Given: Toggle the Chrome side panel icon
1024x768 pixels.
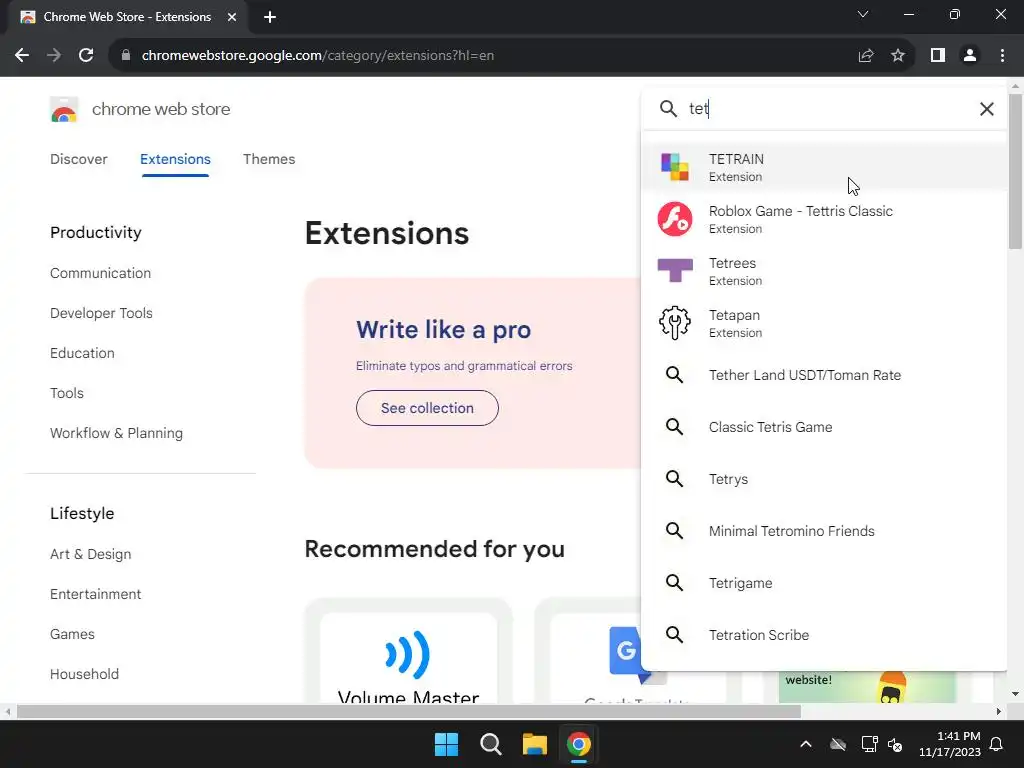Looking at the screenshot, I should tap(938, 56).
